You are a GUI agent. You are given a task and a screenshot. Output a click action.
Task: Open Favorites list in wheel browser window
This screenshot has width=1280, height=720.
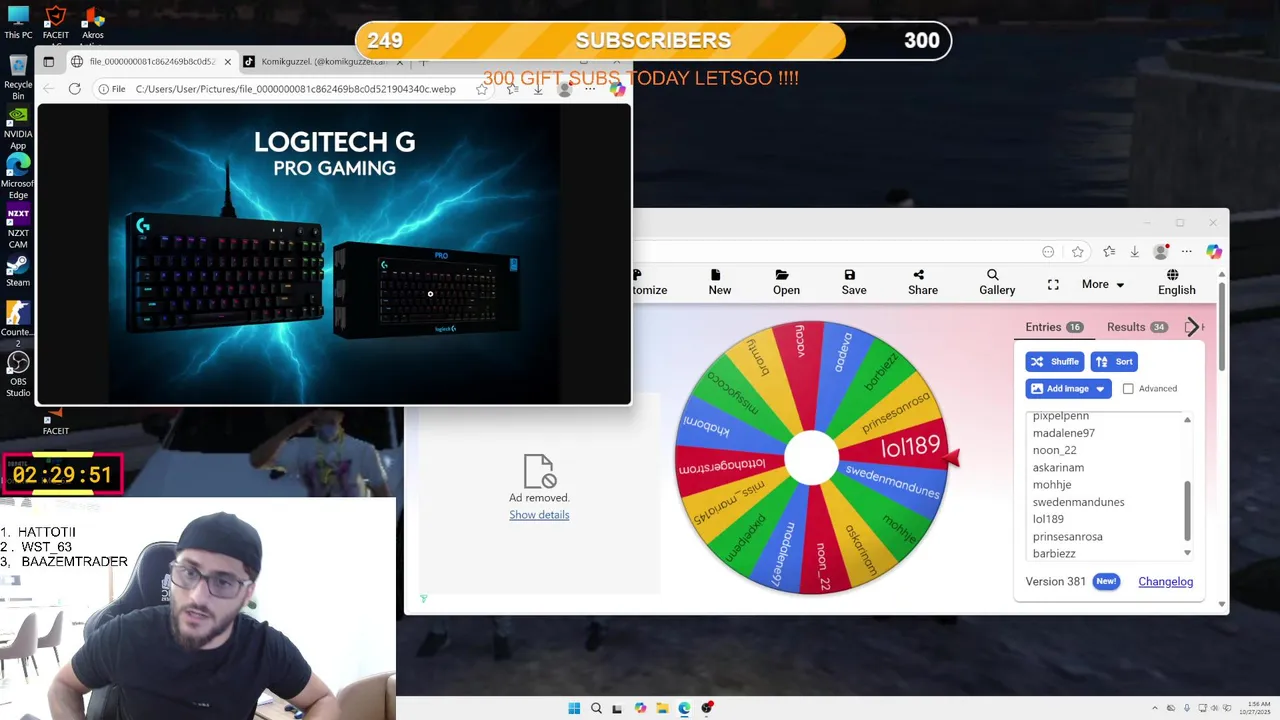tap(1108, 252)
